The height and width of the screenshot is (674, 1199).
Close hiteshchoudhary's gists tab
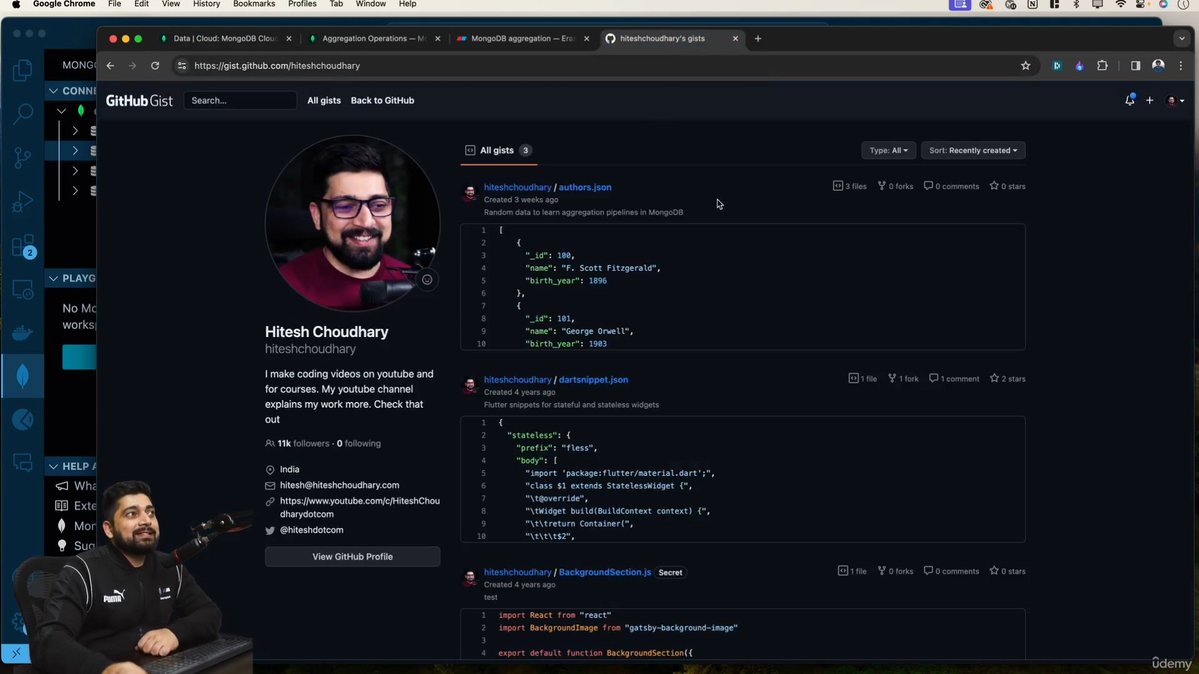point(736,38)
